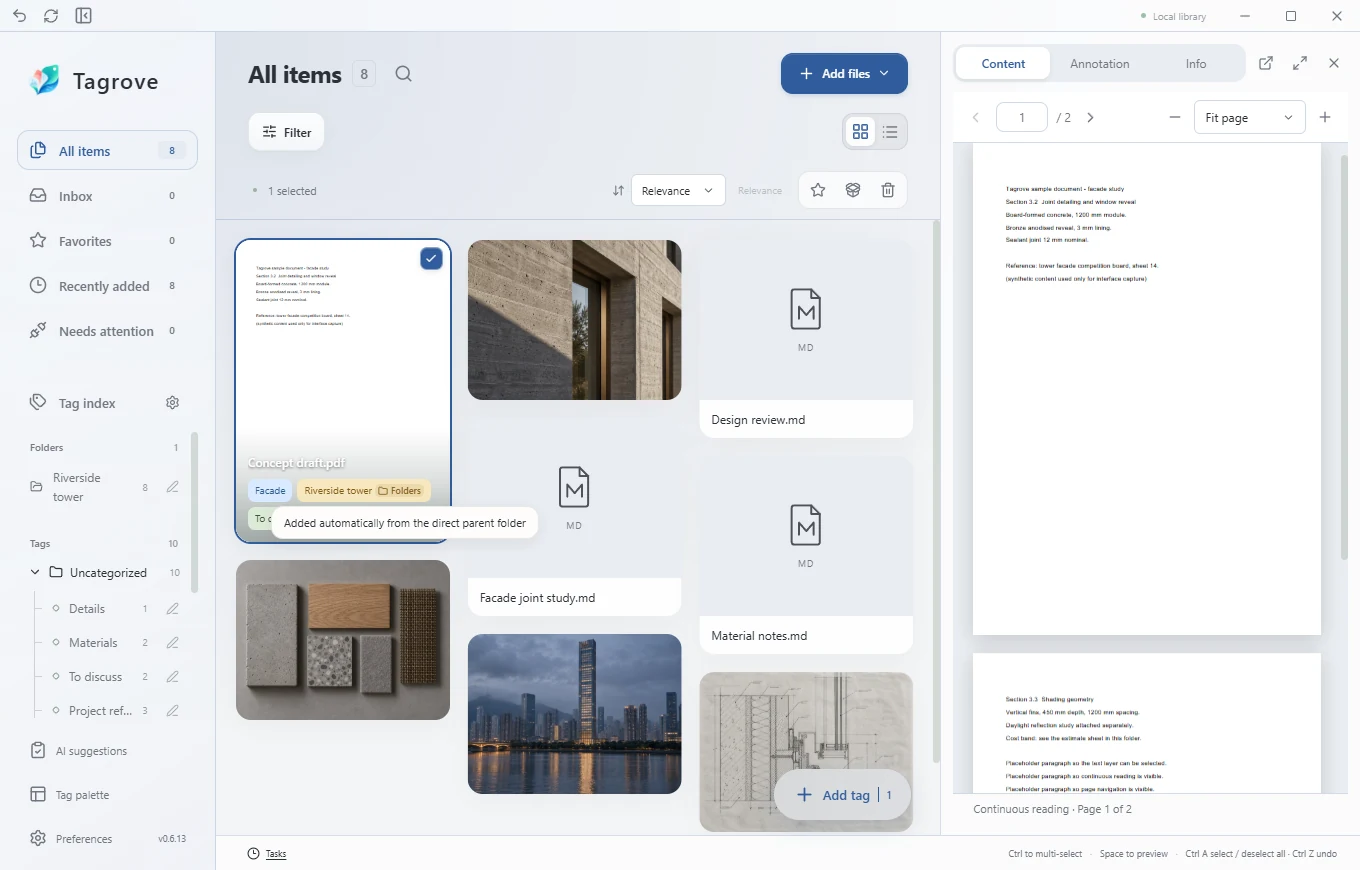Open Recently added in sidebar

click(x=107, y=286)
